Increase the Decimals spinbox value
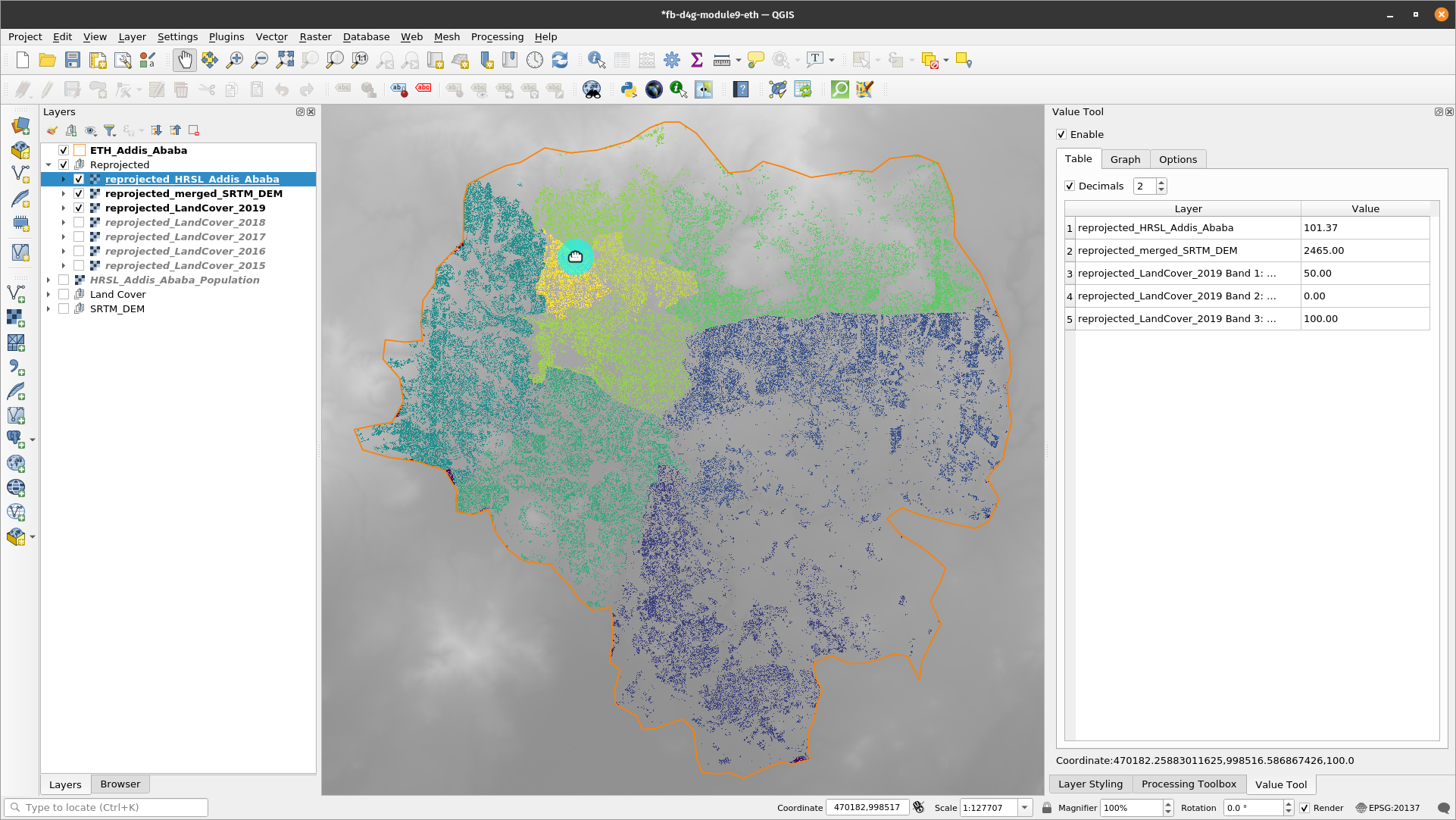Viewport: 1456px width, 820px height. (1161, 182)
